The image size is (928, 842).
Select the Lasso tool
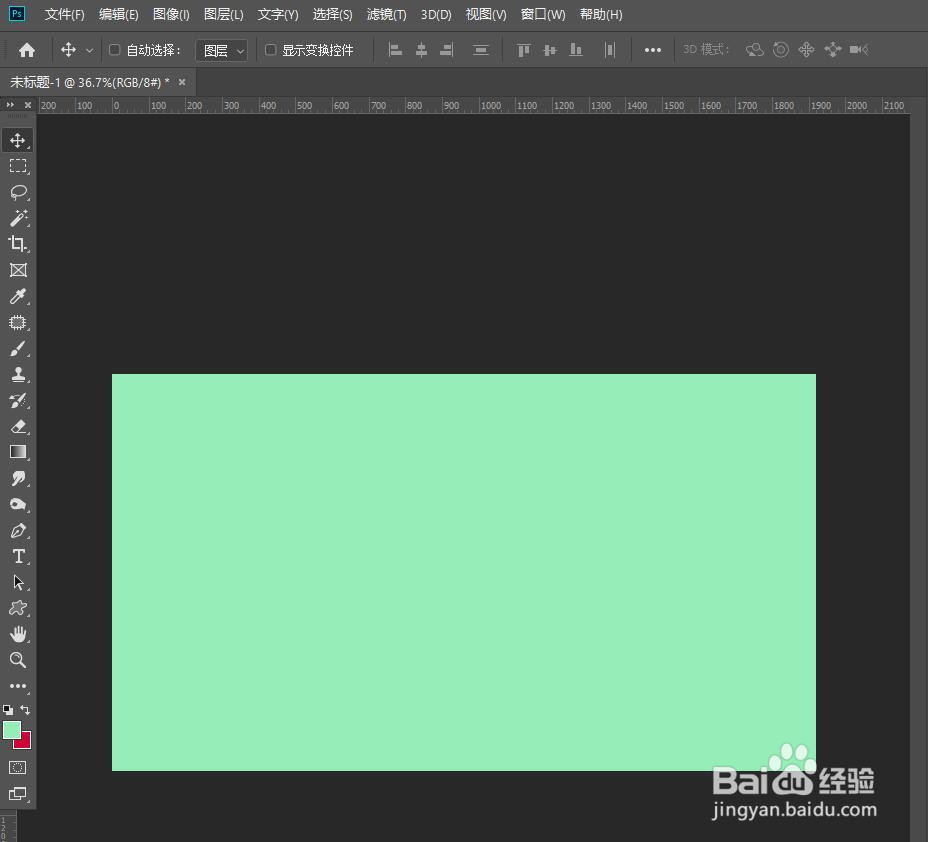pyautogui.click(x=18, y=192)
